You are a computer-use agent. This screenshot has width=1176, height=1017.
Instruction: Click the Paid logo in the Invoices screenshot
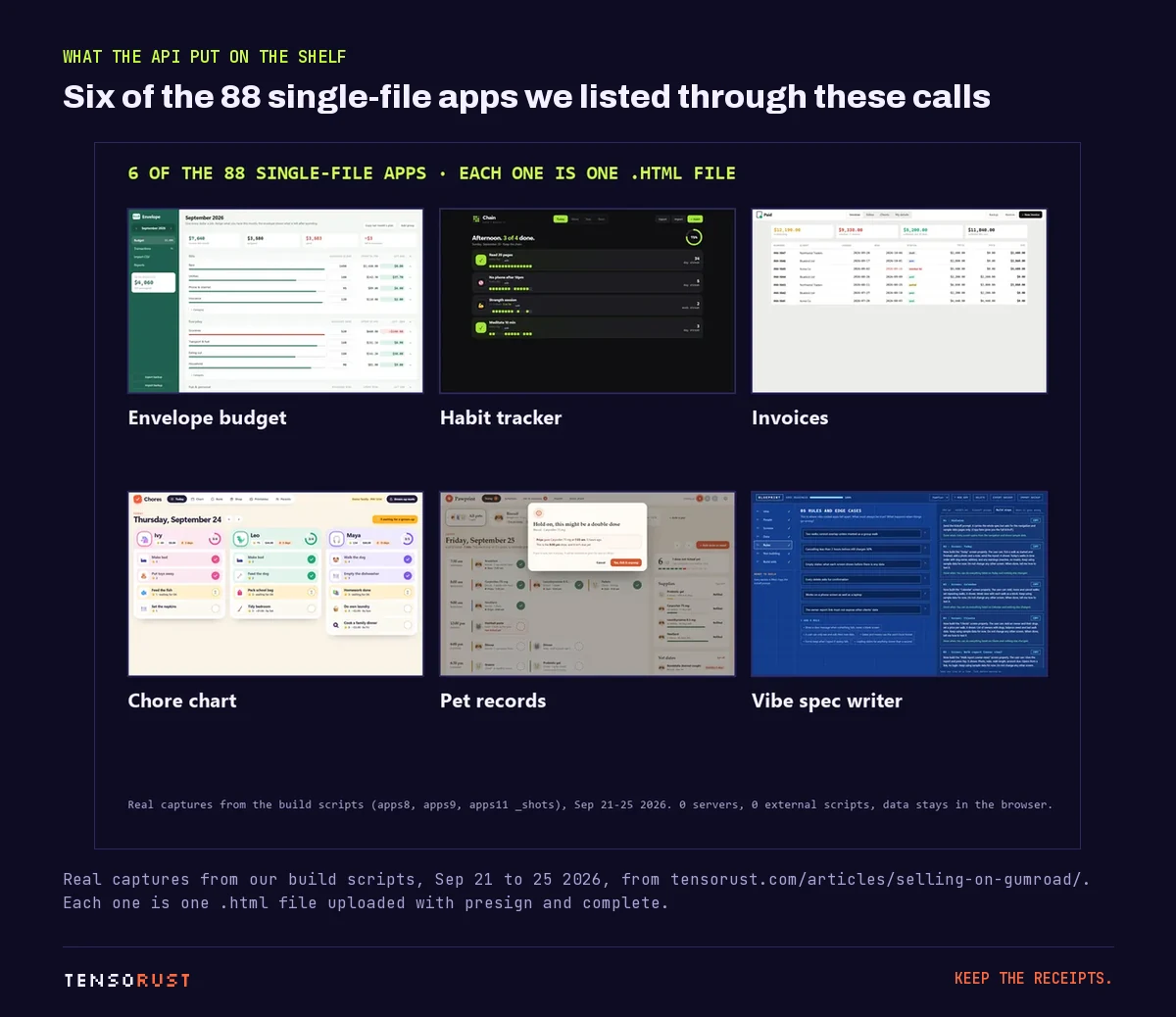click(759, 215)
